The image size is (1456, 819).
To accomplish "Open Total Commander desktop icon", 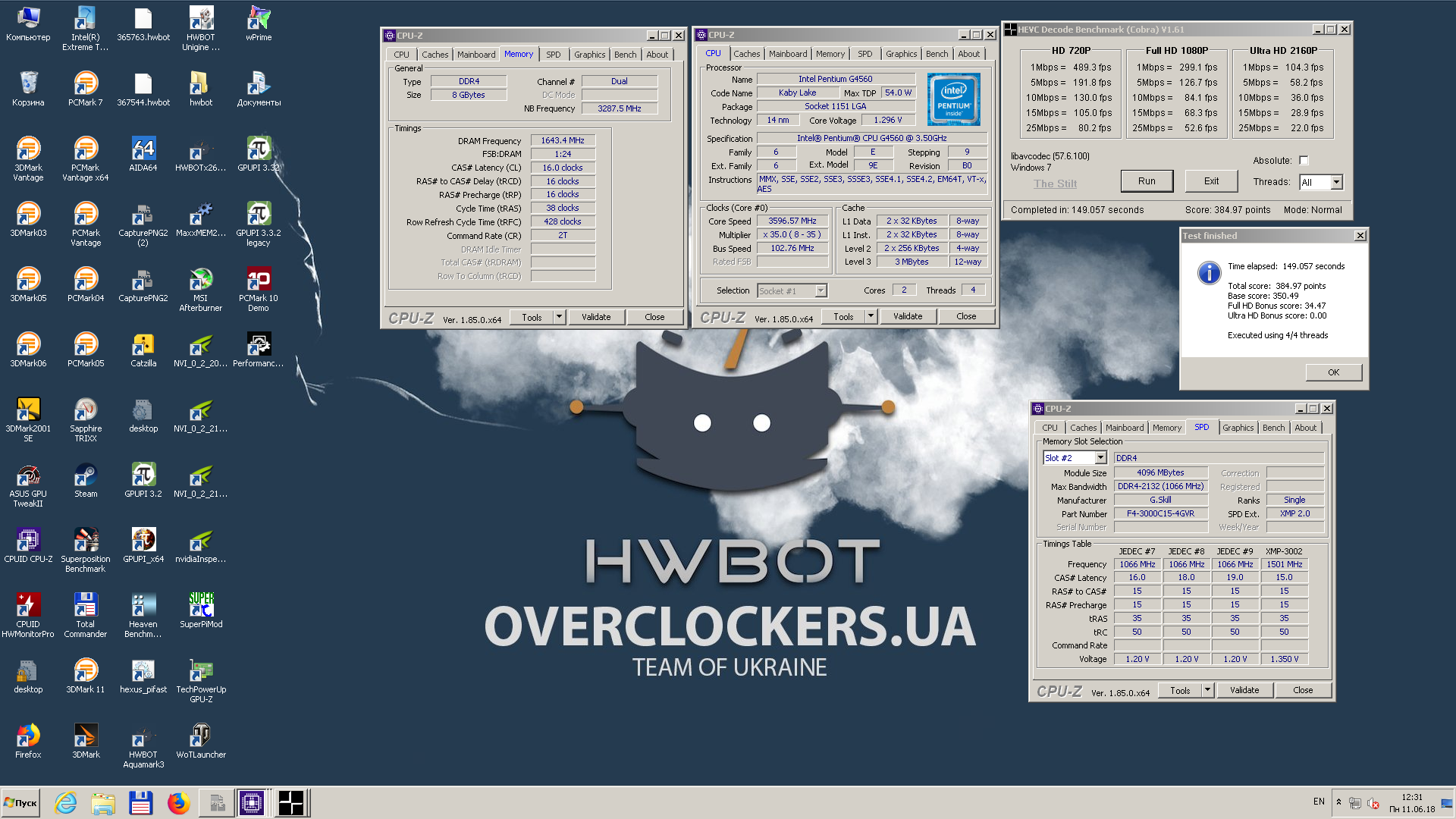I will (86, 616).
